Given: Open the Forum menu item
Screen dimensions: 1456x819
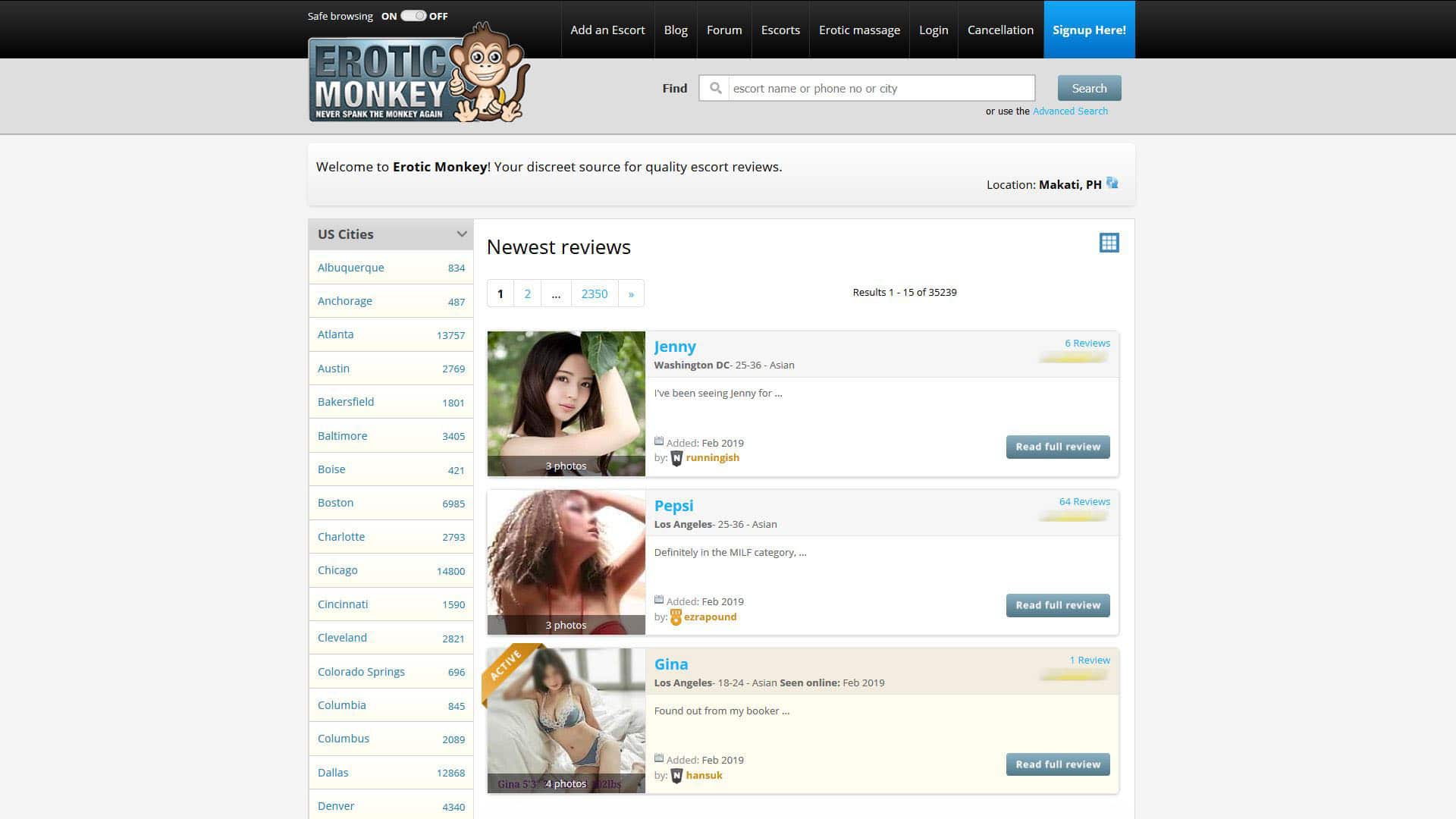Looking at the screenshot, I should click(x=723, y=30).
